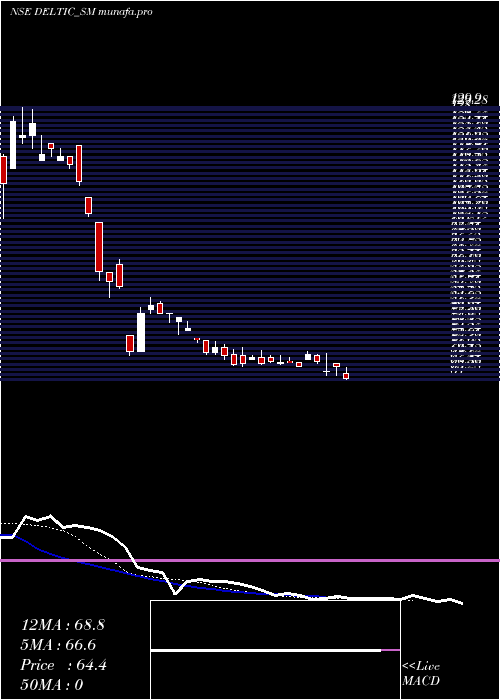Viewport: 500px width, 700px height.
Task: Click the NSE DELTIC_SM munafa.pro title text
Action: [x=81, y=12]
